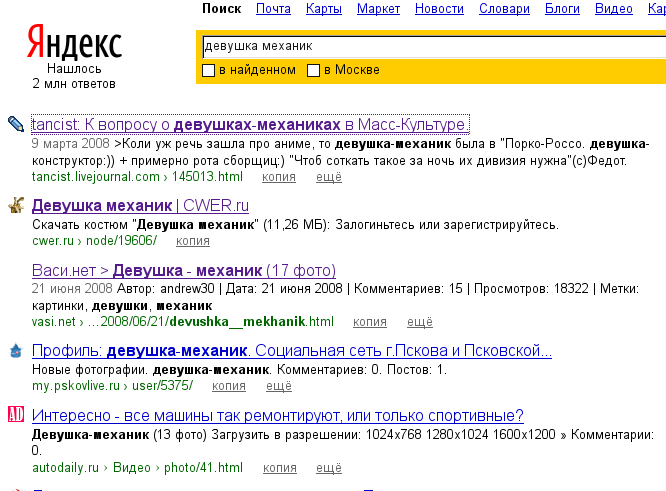The height and width of the screenshot is (491, 666).
Task: Click the search field containing "девушка механик"
Action: [434, 46]
